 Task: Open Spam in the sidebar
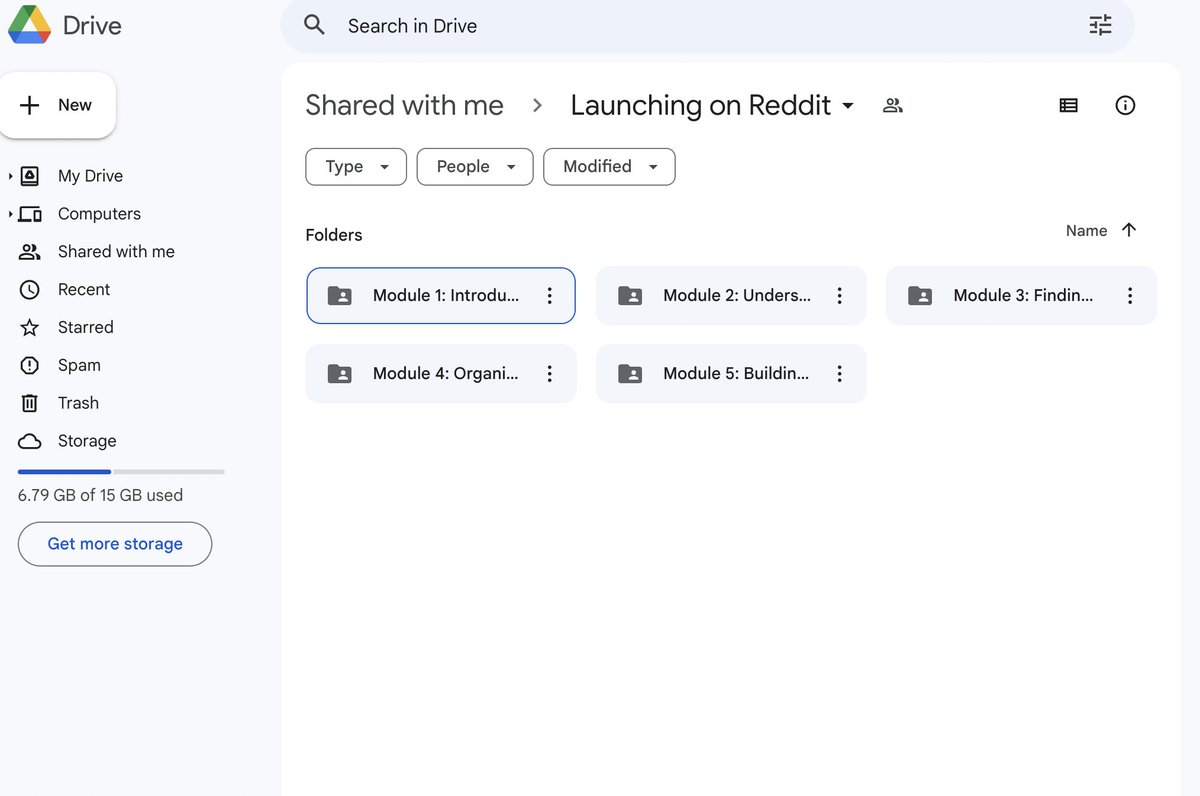tap(79, 366)
